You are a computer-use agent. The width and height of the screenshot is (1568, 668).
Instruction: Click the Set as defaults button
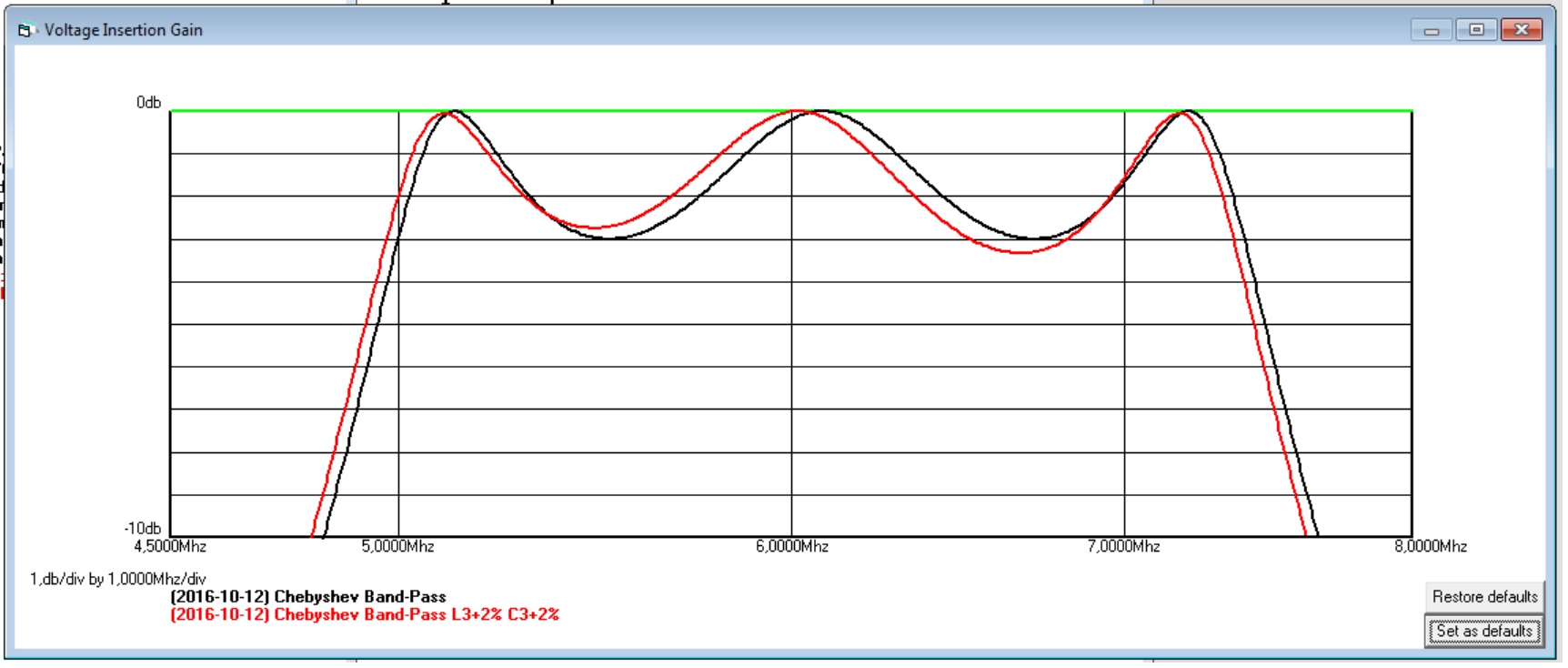(1483, 631)
